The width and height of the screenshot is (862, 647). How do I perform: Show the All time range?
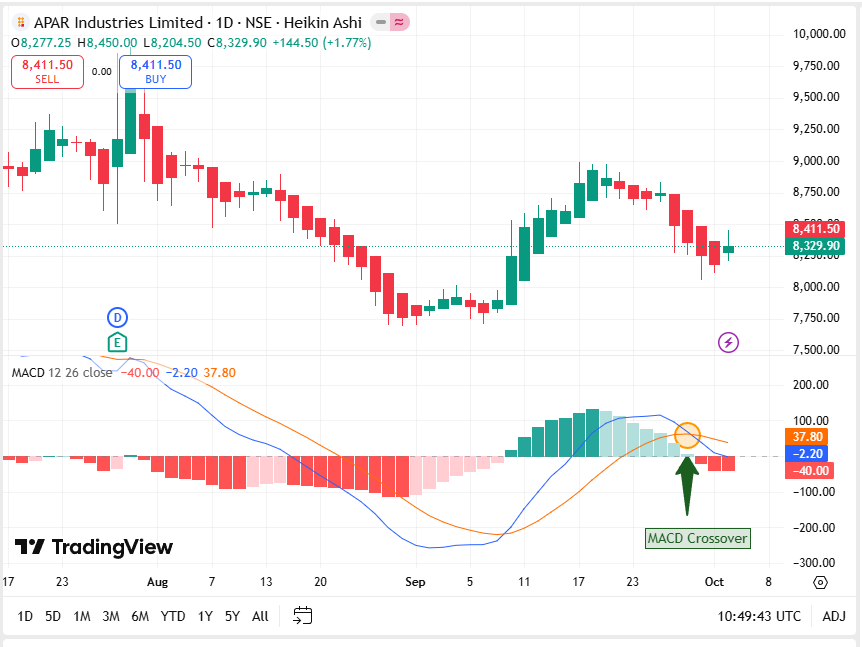tap(260, 616)
